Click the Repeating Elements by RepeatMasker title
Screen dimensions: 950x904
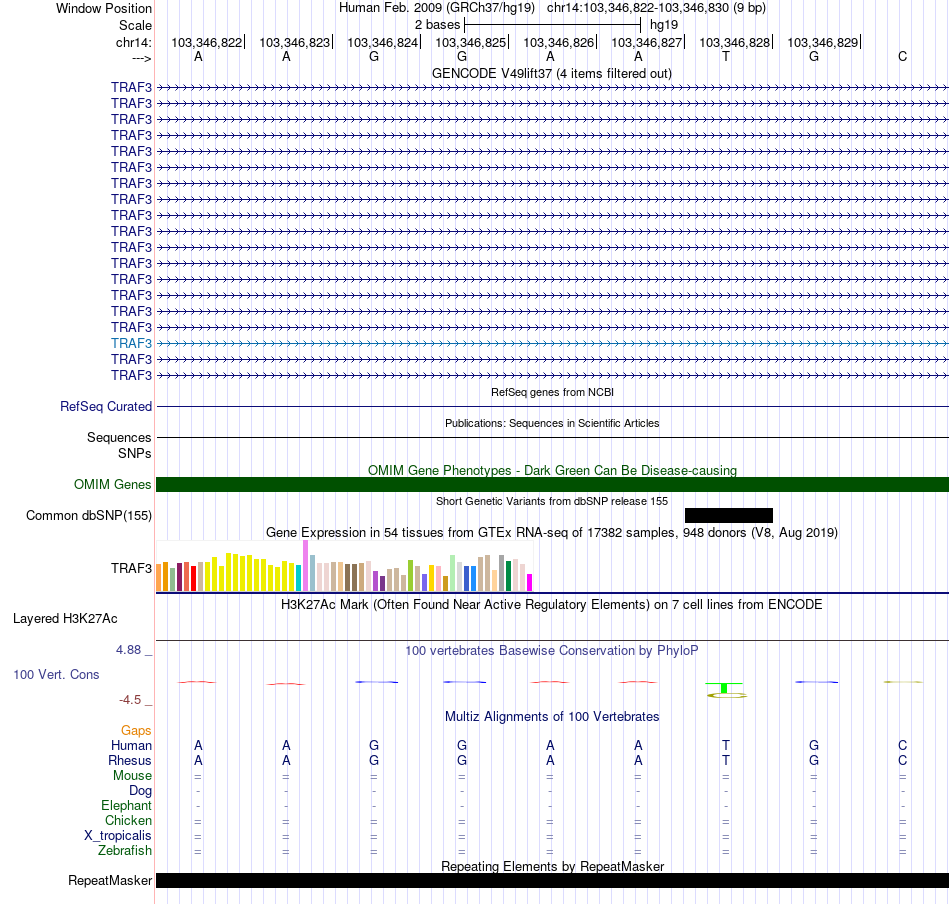click(552, 867)
